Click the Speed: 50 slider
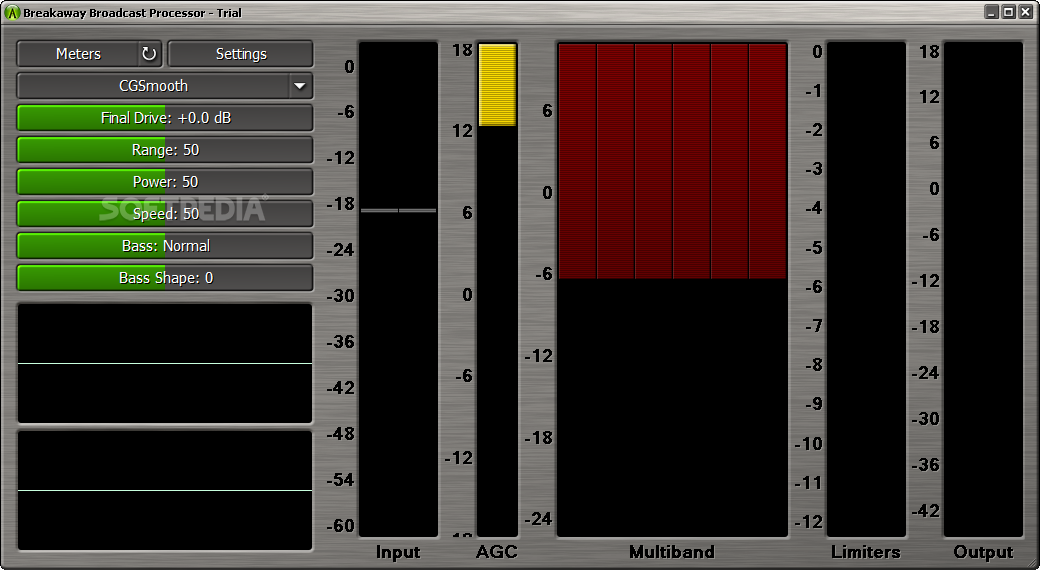This screenshot has height=570, width=1040. pos(164,214)
